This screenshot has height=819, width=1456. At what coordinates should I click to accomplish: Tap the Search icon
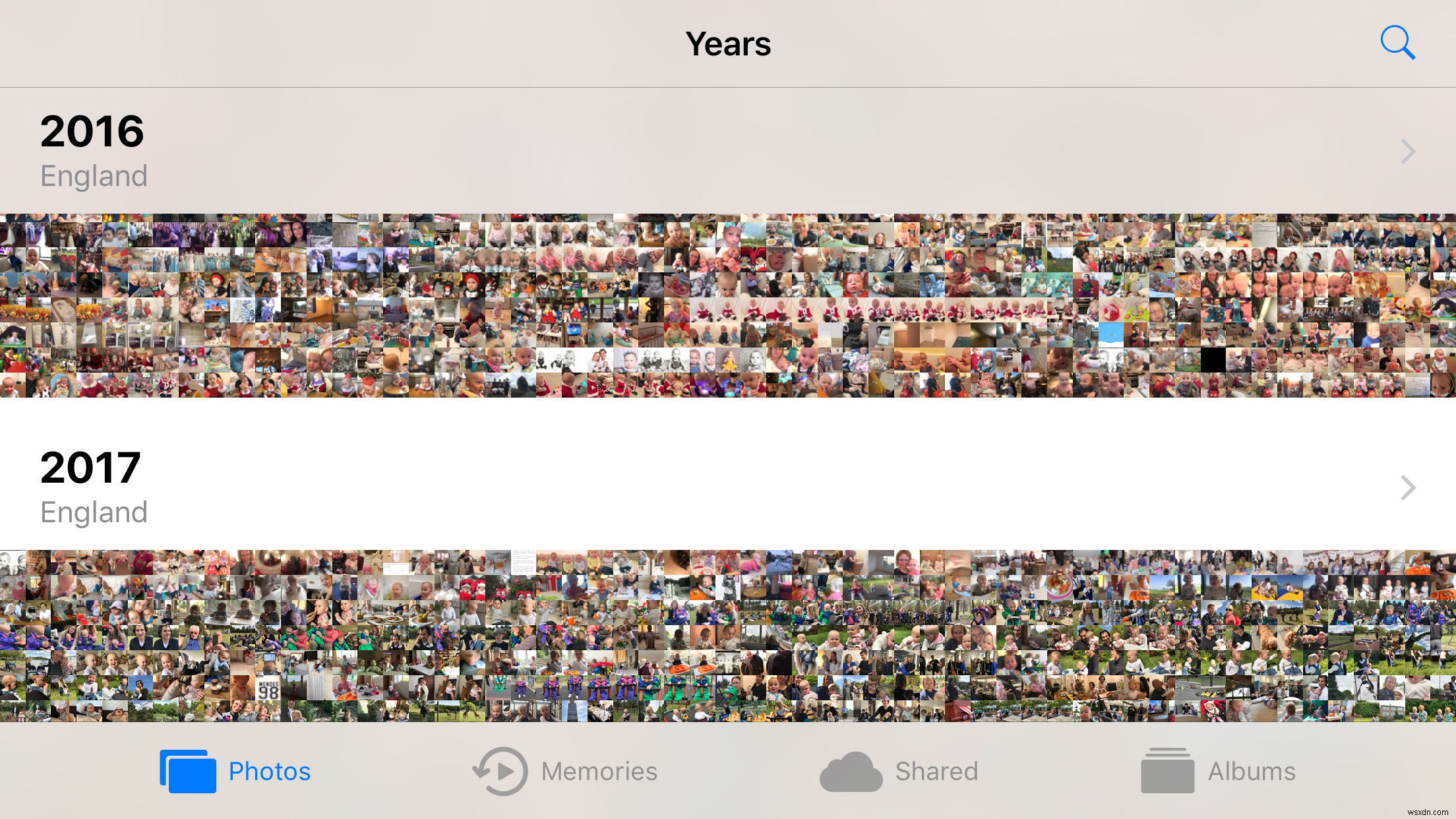click(x=1398, y=42)
